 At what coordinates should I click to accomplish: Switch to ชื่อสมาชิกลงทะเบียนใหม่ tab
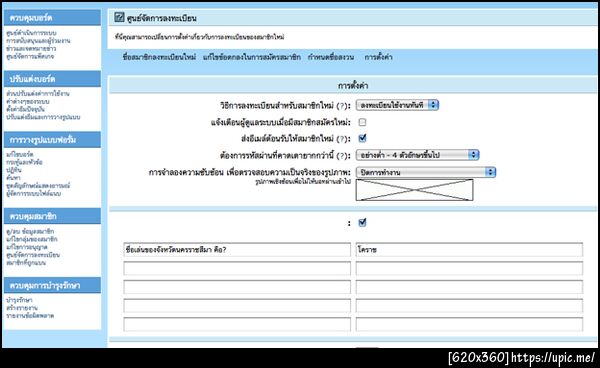click(x=159, y=57)
